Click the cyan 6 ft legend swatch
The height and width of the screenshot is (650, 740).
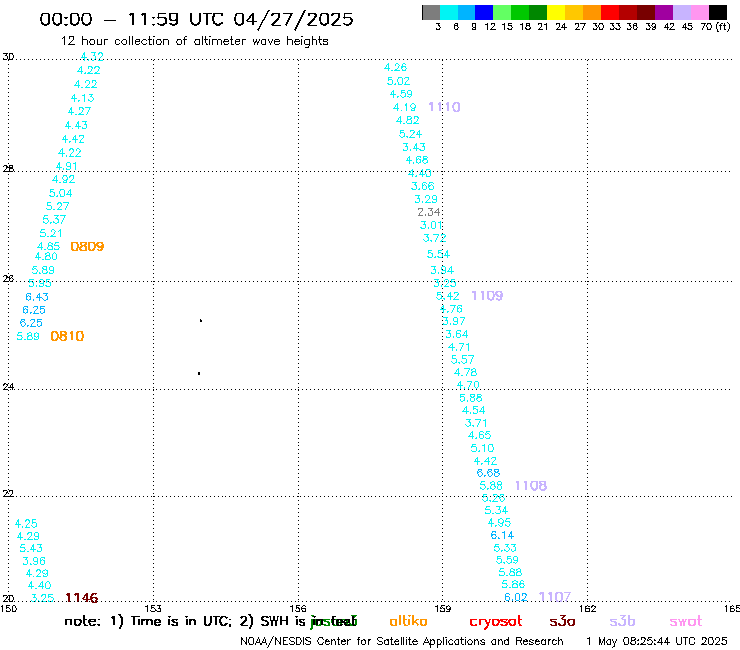449,12
